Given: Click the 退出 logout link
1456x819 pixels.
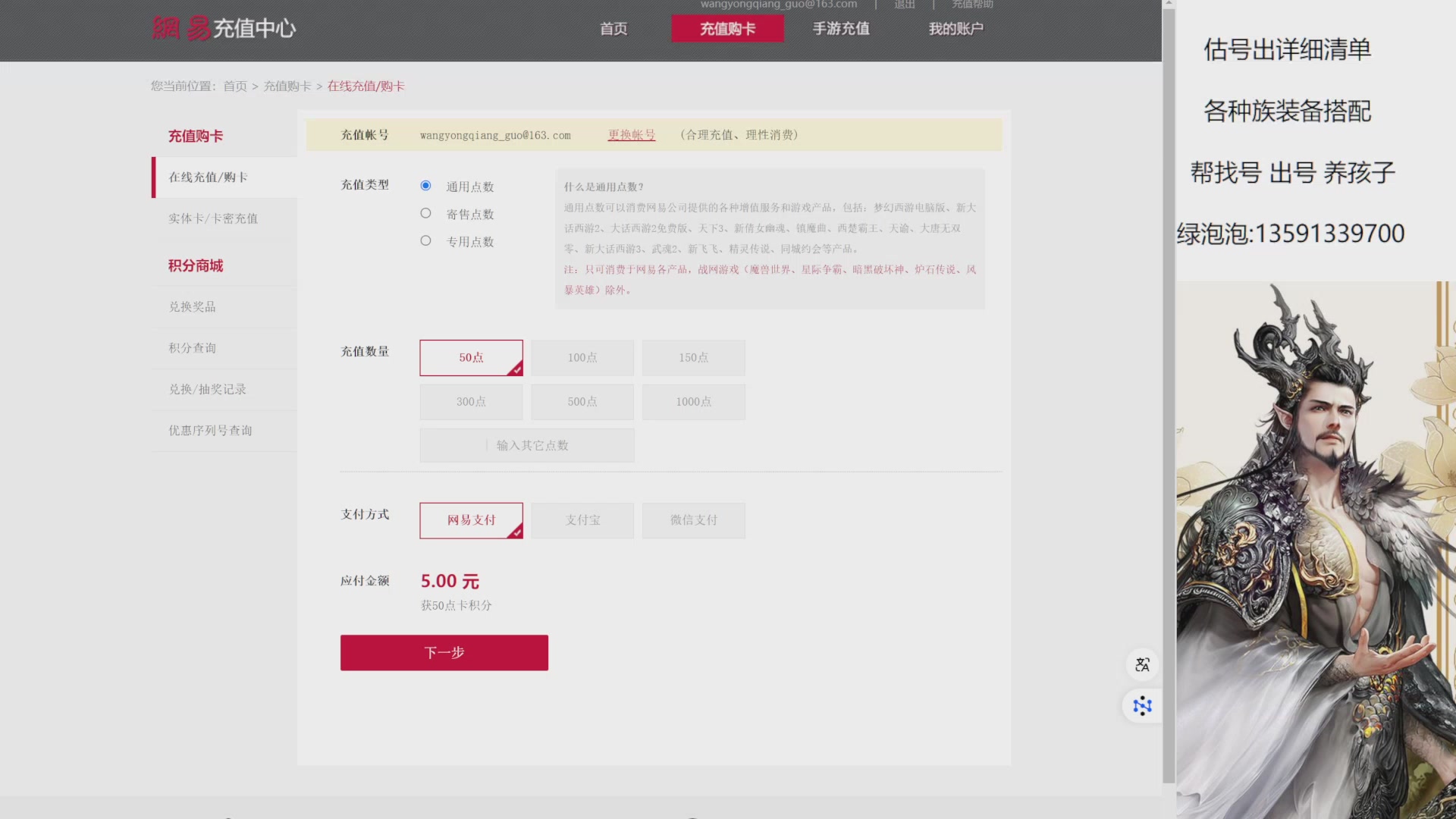Looking at the screenshot, I should (904, 5).
